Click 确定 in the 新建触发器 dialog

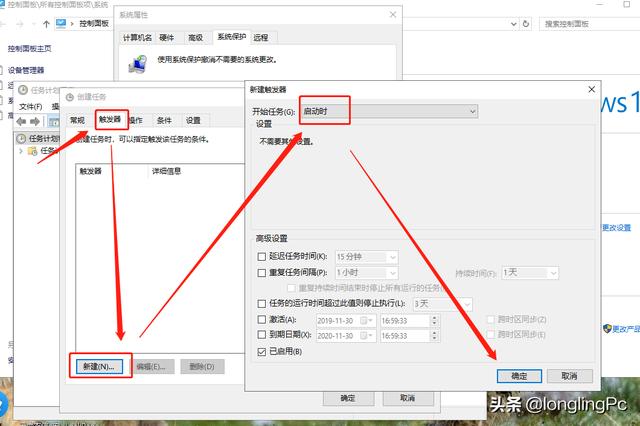coord(519,376)
